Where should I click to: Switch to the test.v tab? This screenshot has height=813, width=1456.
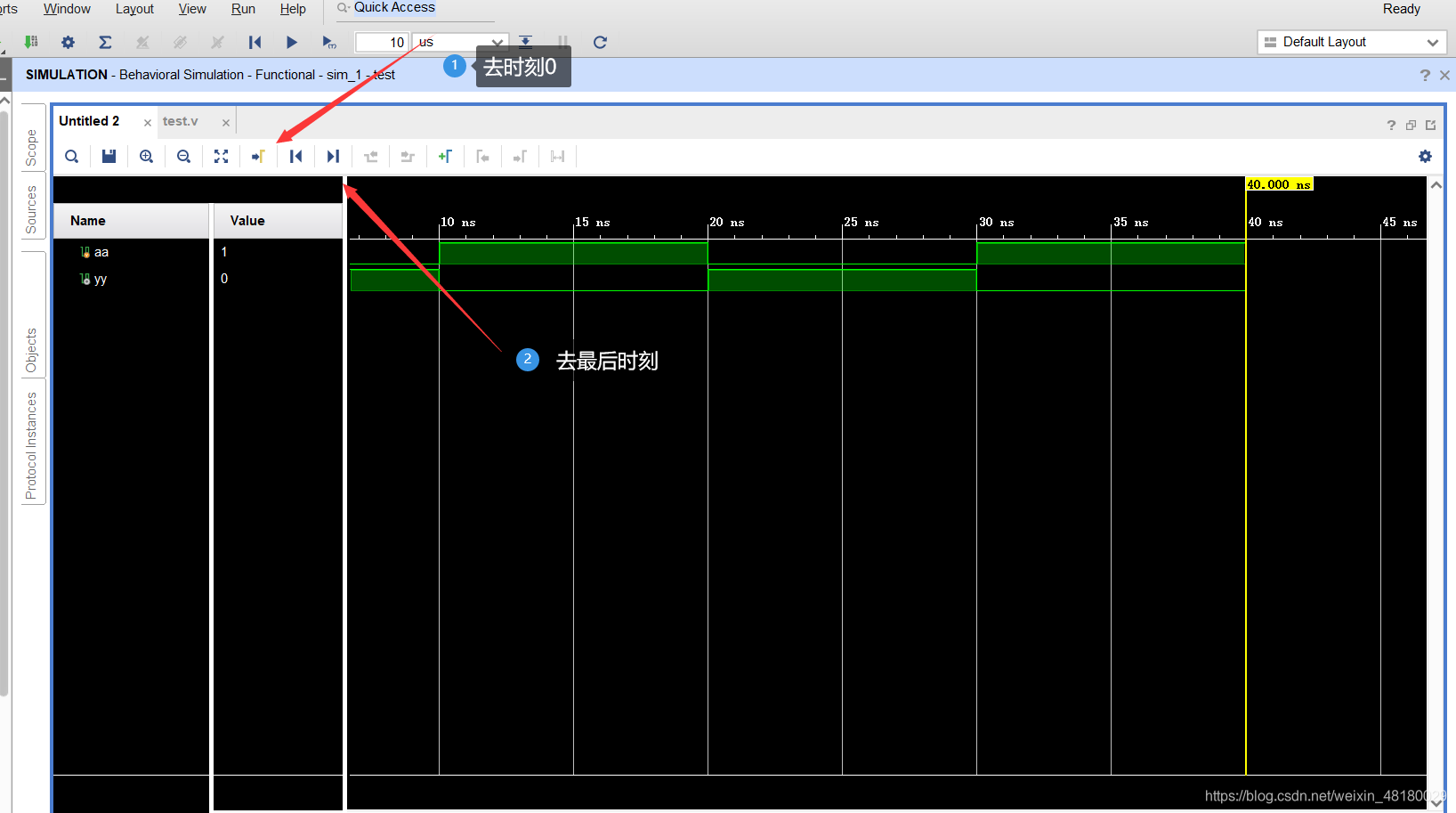(x=181, y=121)
